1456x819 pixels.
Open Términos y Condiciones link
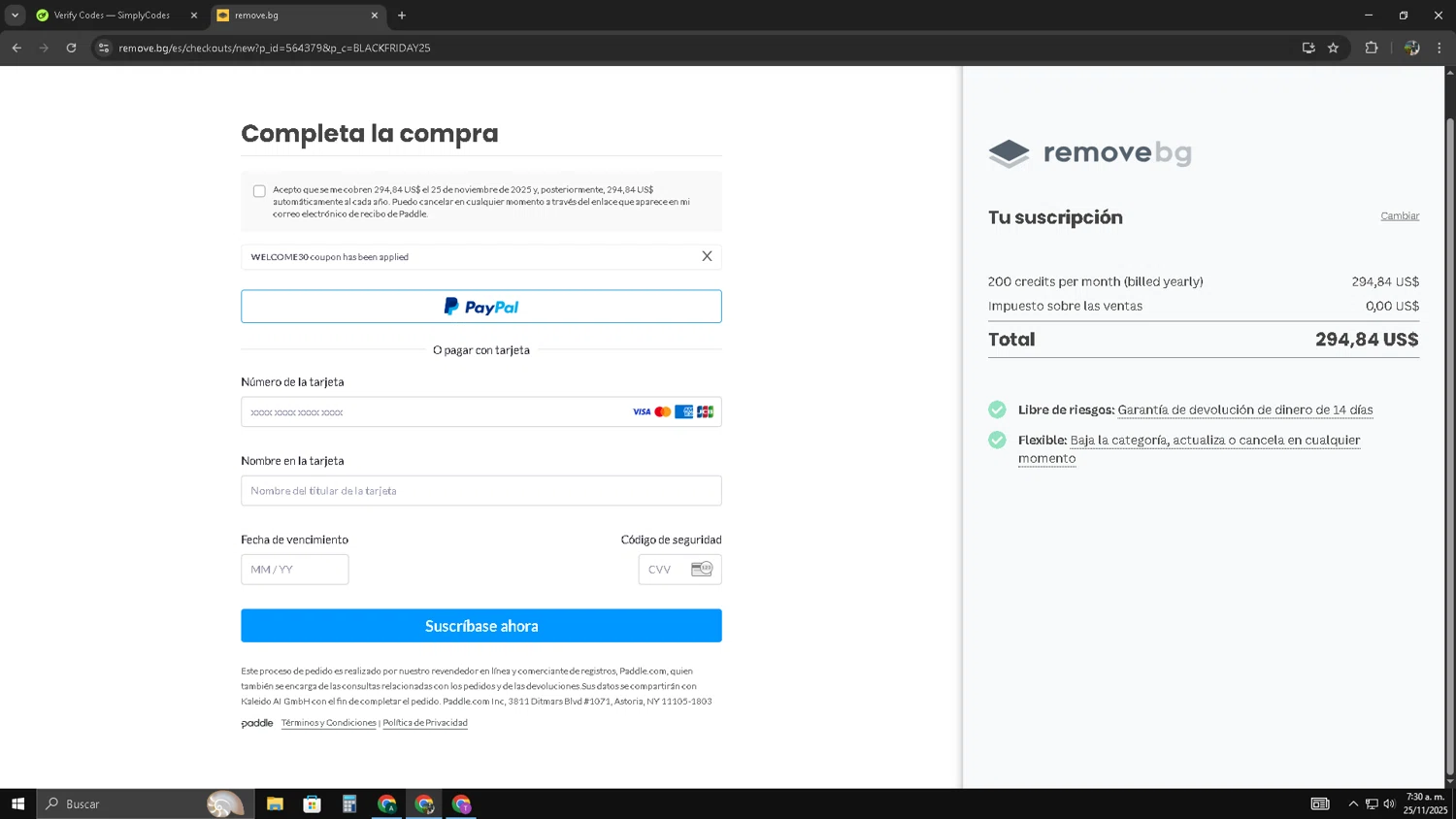click(x=328, y=723)
